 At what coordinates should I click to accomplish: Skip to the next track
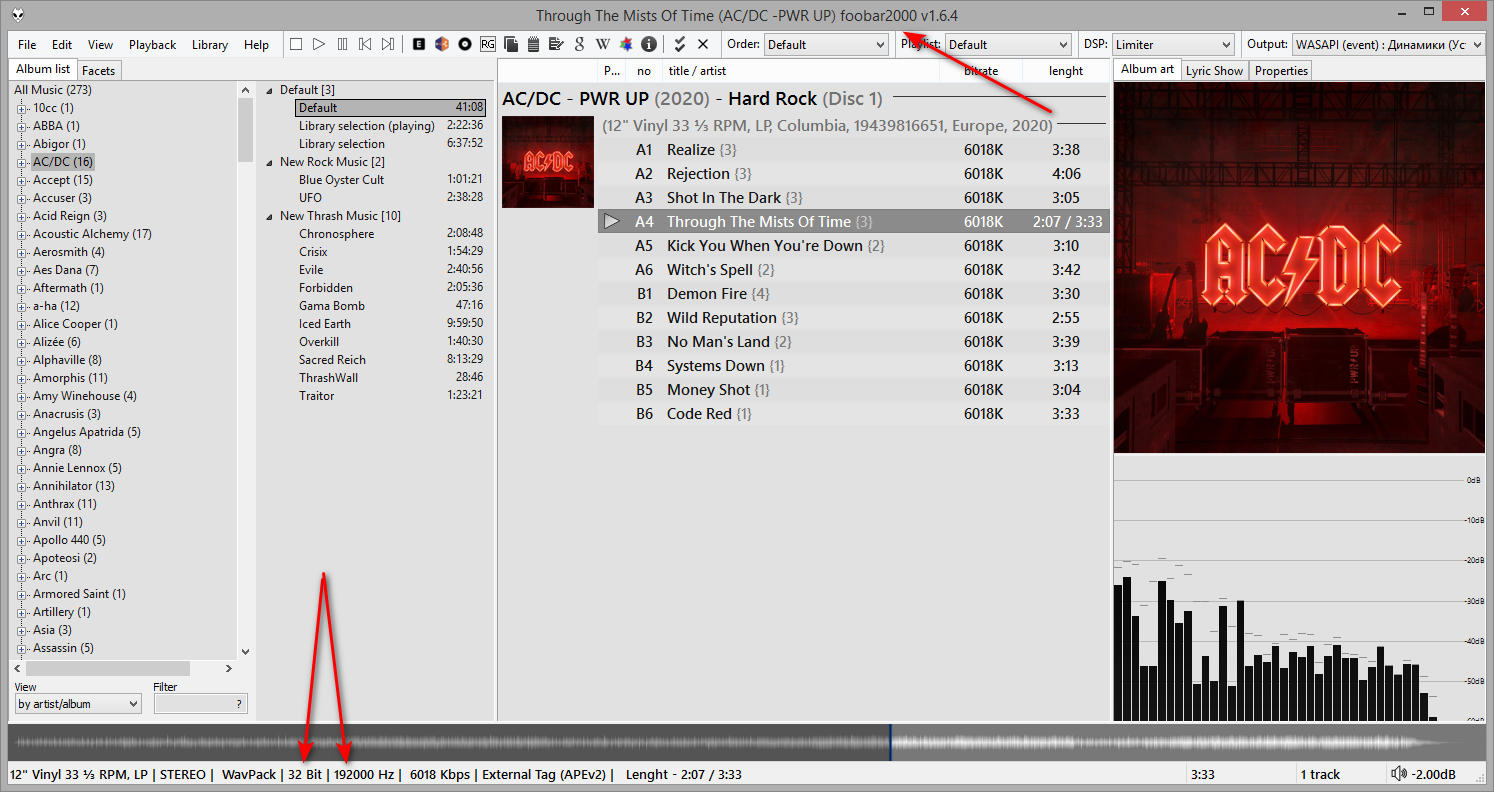(x=388, y=44)
